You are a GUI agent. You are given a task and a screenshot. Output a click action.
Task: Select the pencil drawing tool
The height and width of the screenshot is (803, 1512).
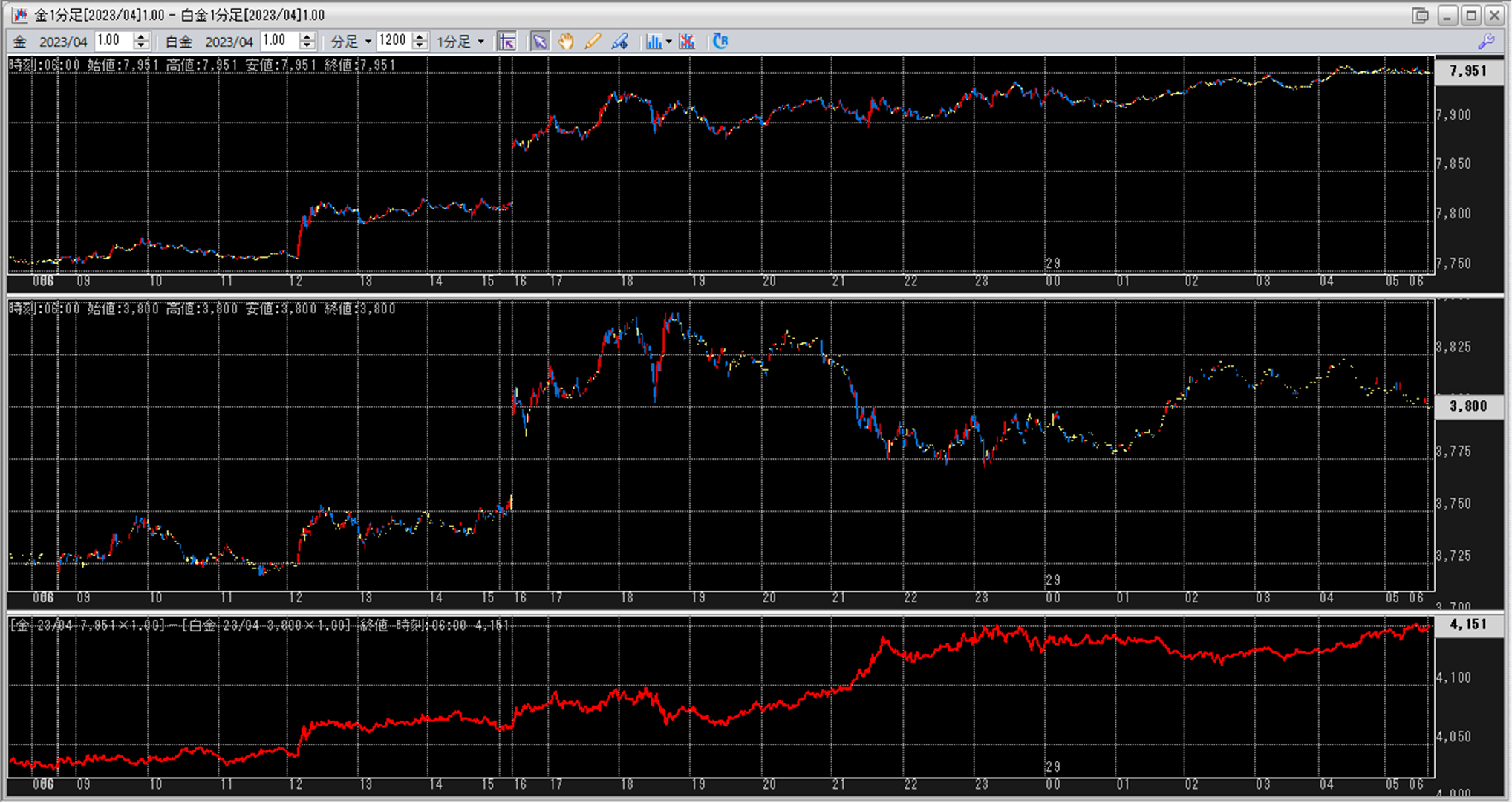pos(593,42)
